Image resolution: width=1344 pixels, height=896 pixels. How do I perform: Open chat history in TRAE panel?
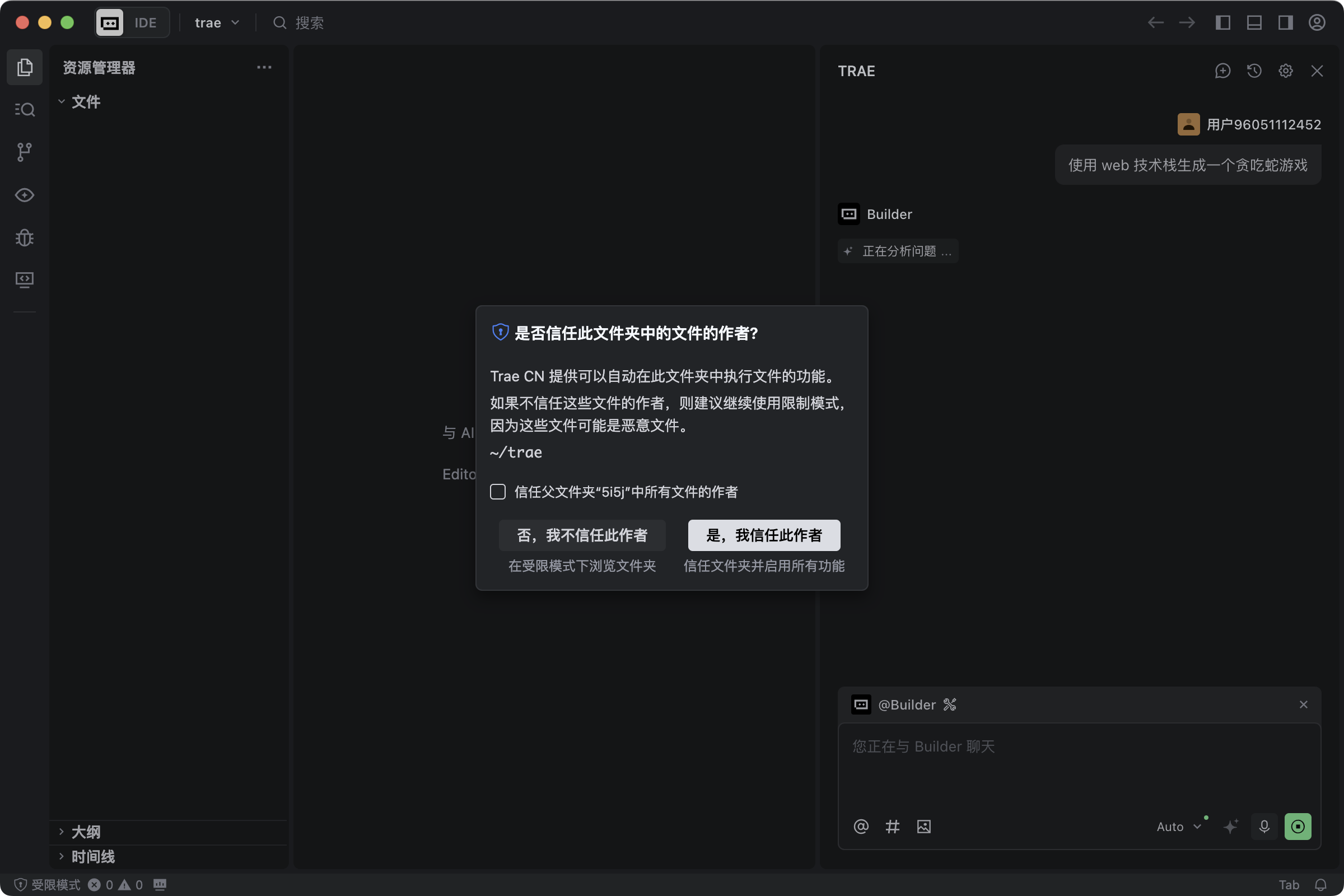tap(1254, 71)
